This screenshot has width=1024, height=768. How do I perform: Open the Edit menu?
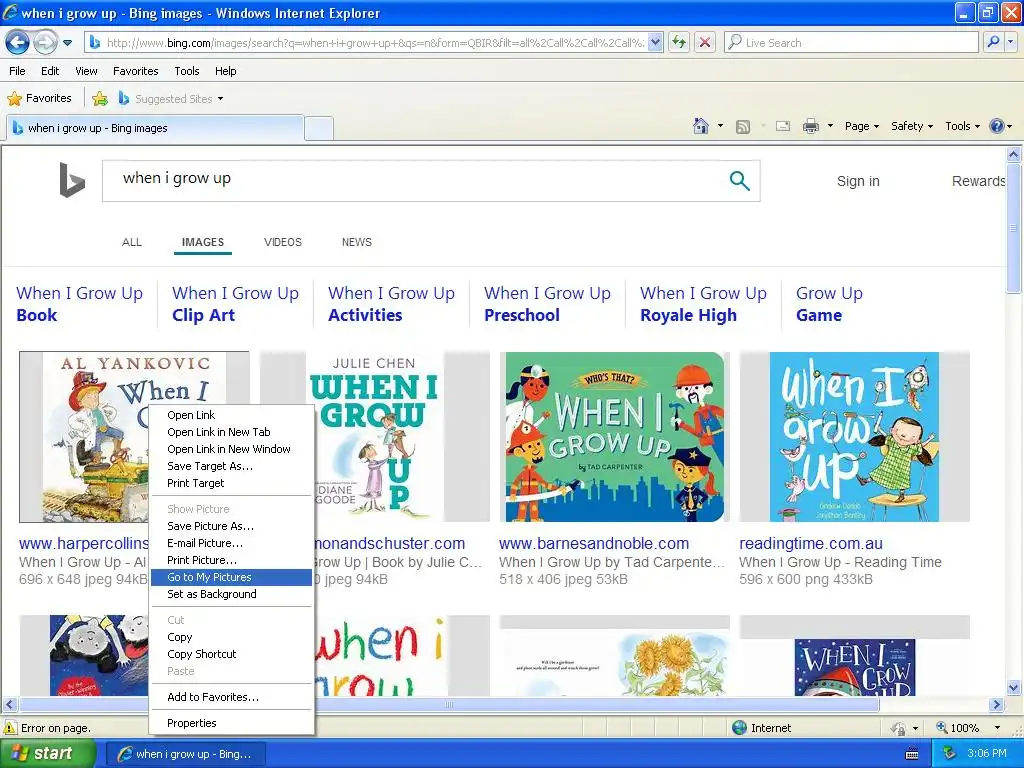(x=50, y=71)
